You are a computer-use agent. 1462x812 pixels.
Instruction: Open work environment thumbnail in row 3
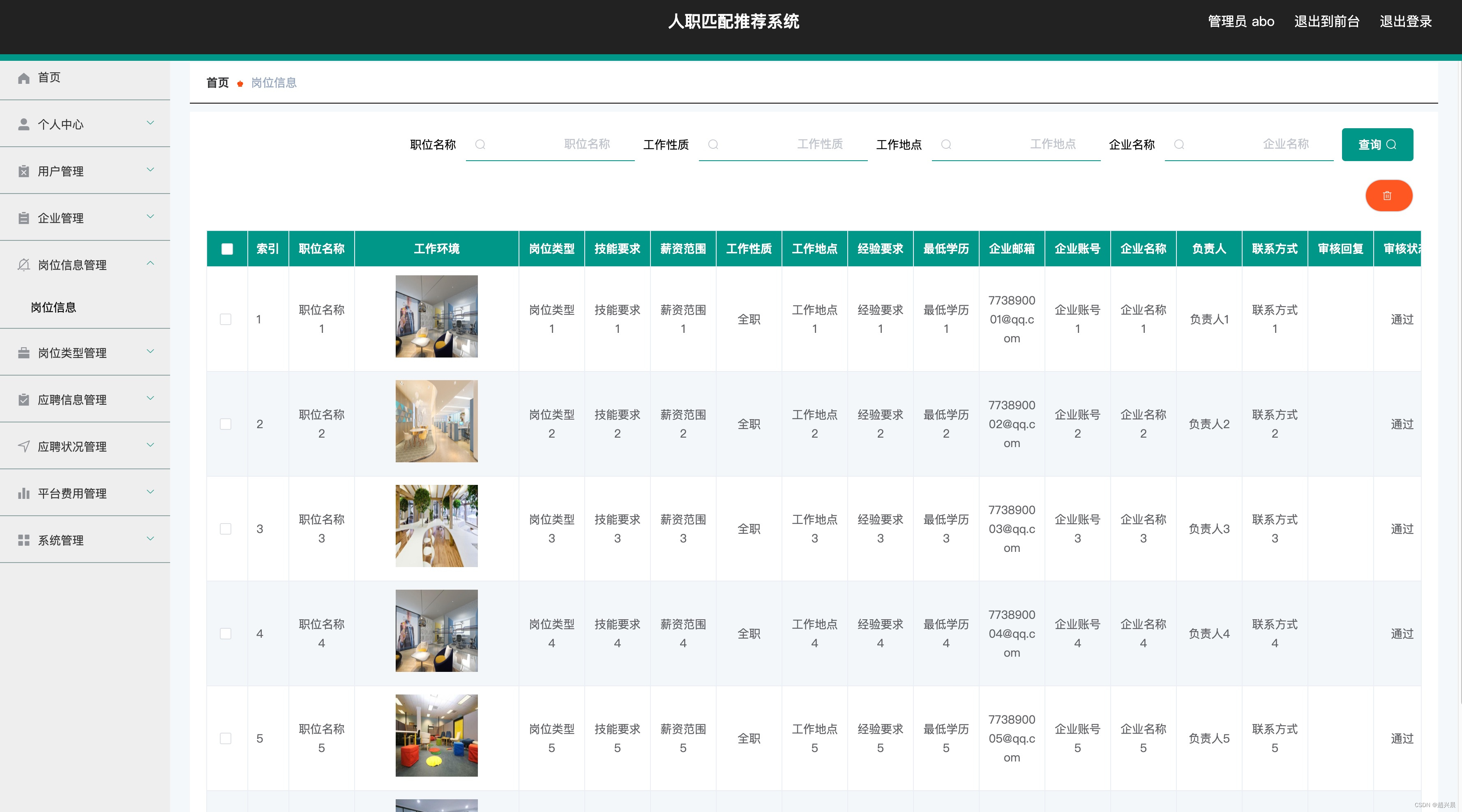pos(436,526)
